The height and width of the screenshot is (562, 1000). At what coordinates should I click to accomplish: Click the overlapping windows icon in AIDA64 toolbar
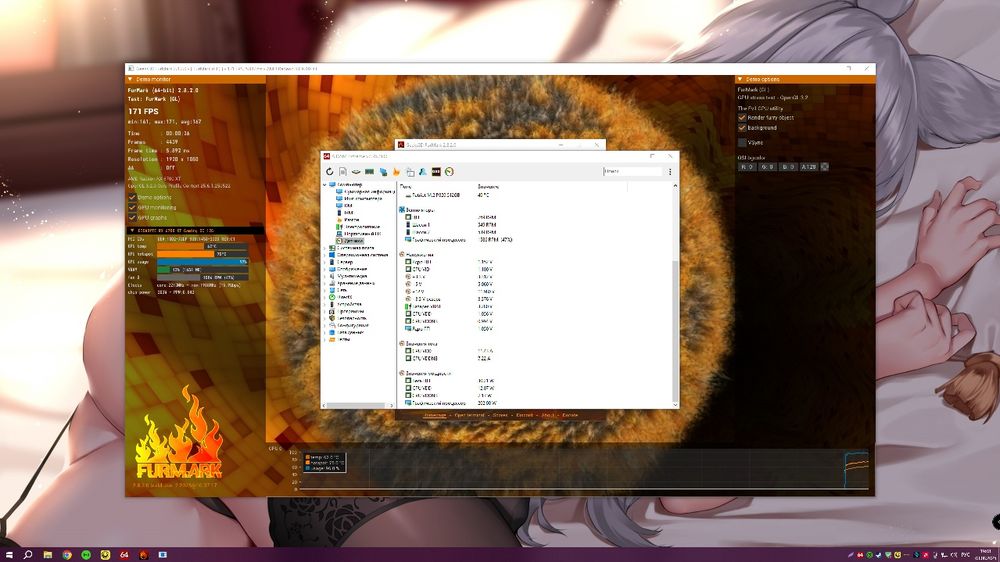coord(409,172)
